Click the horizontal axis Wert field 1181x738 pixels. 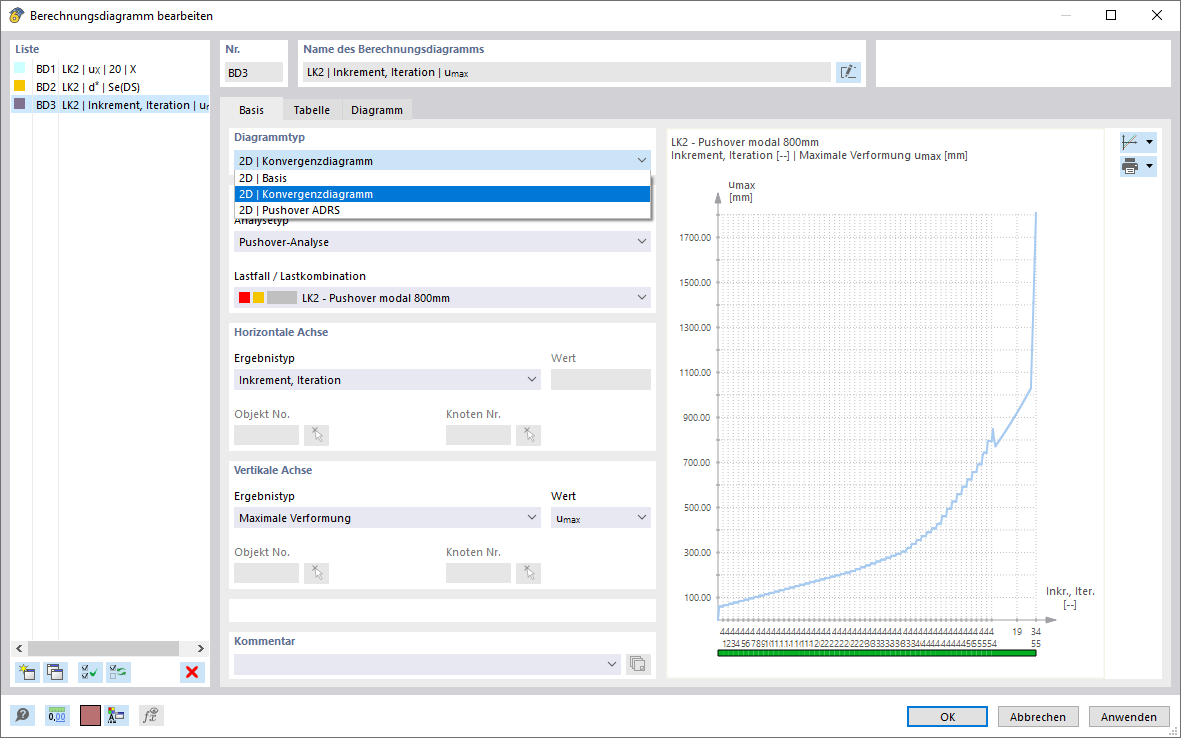click(x=600, y=380)
